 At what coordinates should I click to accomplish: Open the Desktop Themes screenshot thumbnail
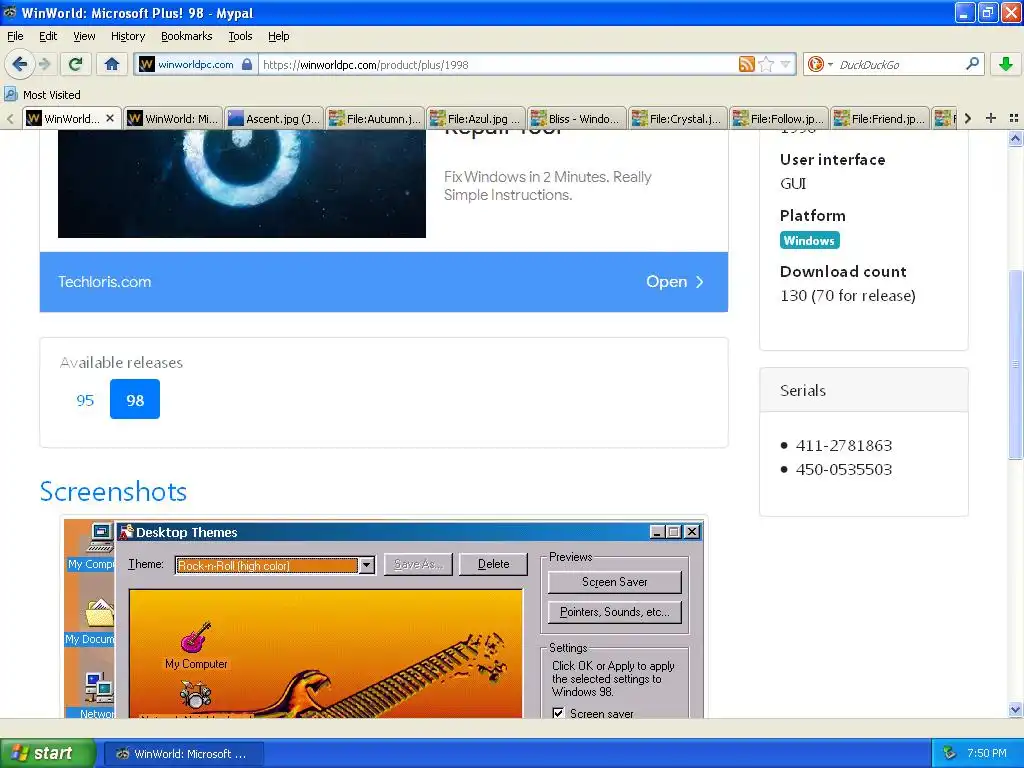coord(385,618)
